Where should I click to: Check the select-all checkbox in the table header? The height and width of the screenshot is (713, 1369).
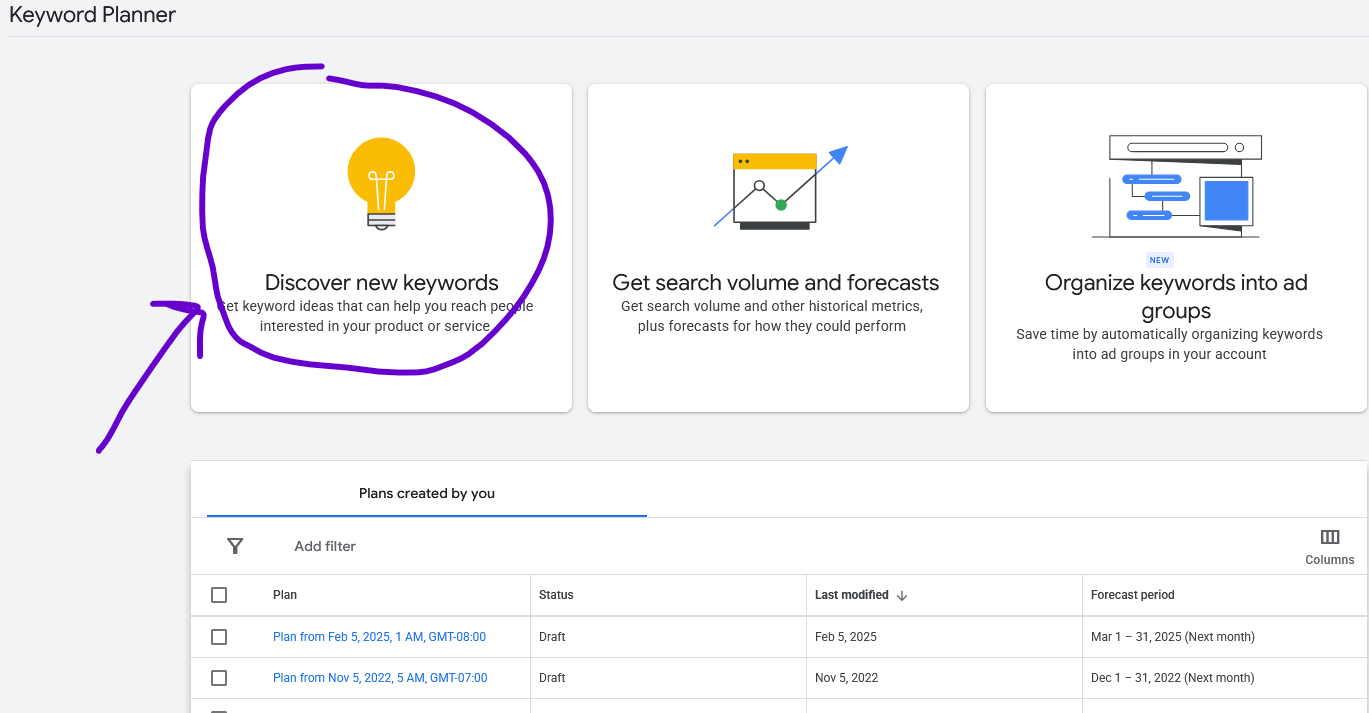click(x=220, y=595)
